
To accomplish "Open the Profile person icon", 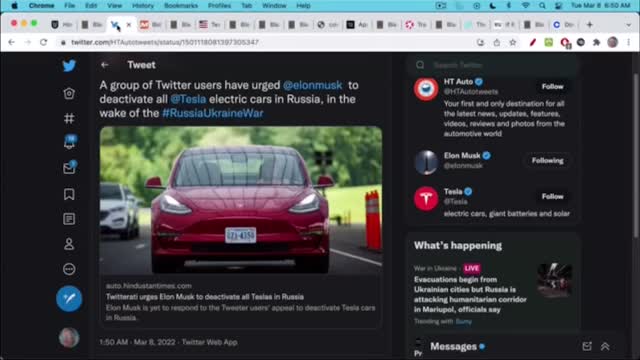I will 69,244.
